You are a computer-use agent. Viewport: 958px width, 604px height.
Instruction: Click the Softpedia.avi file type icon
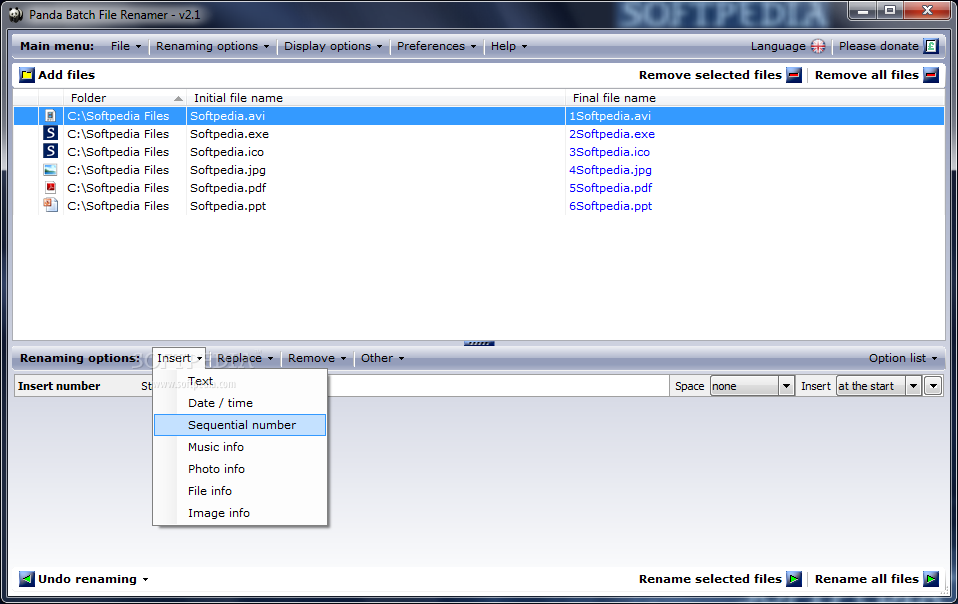51,116
